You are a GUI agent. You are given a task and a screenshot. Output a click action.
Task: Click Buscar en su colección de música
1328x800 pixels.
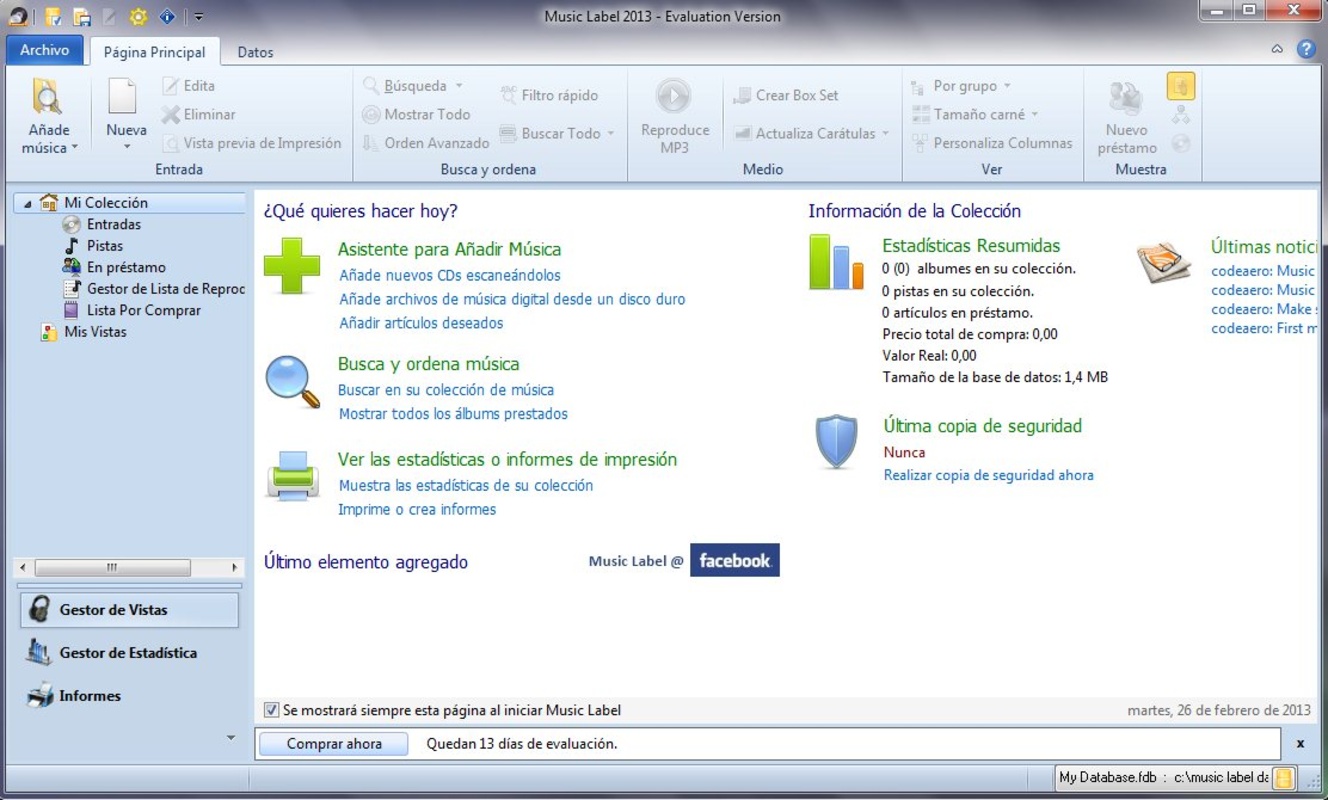446,390
